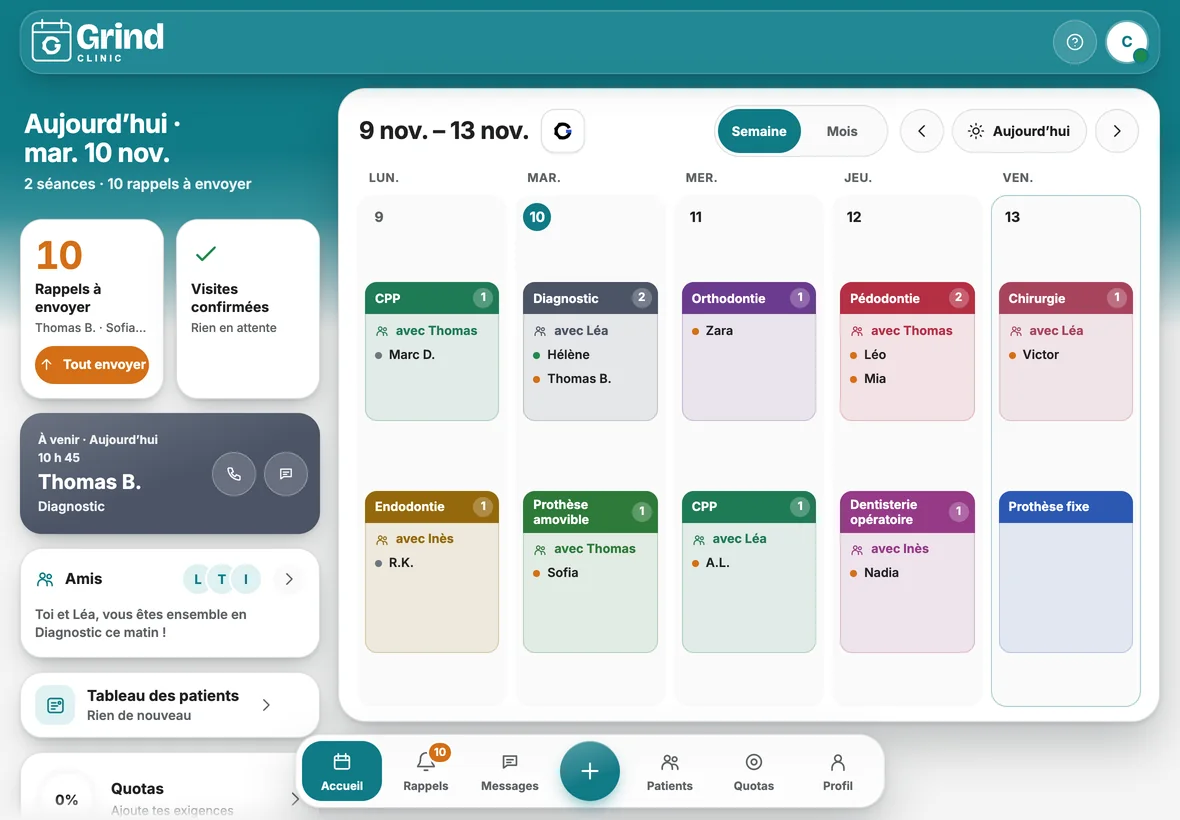1180x820 pixels.
Task: Open Monday's Endodontie session card
Action: pos(432,572)
